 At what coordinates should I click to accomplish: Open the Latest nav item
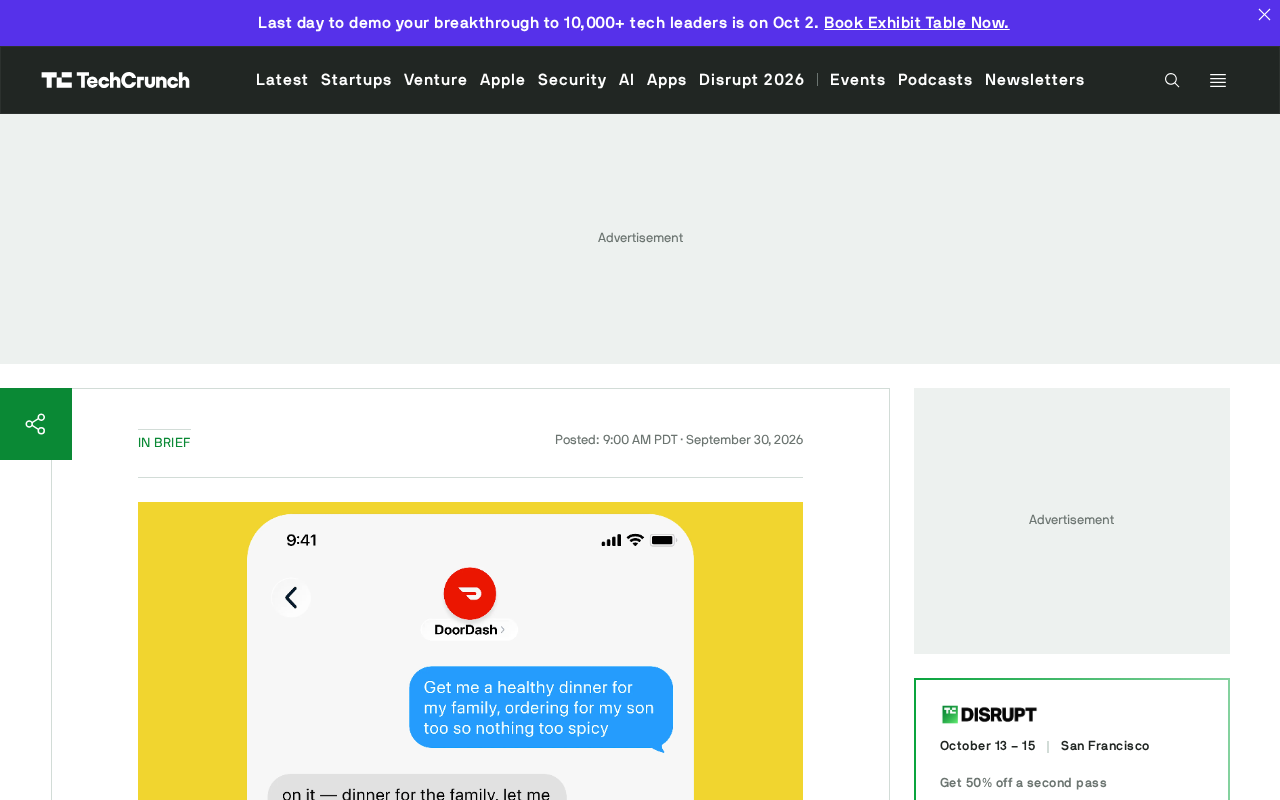[x=282, y=80]
